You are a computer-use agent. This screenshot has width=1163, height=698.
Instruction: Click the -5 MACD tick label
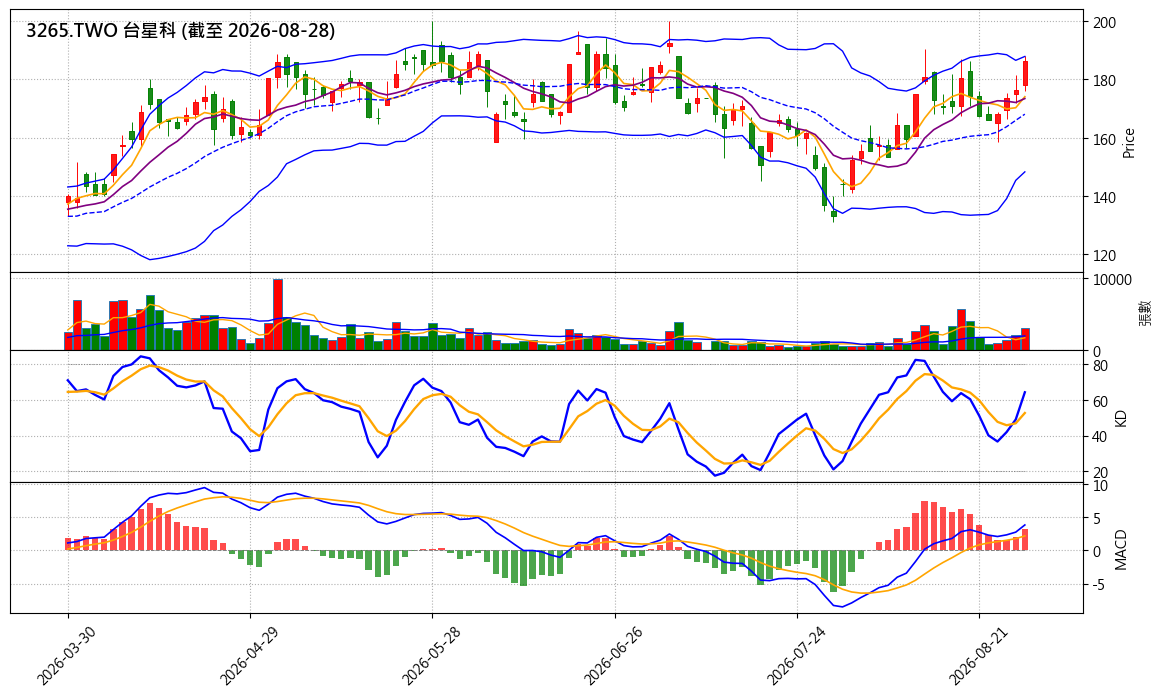pyautogui.click(x=1100, y=585)
